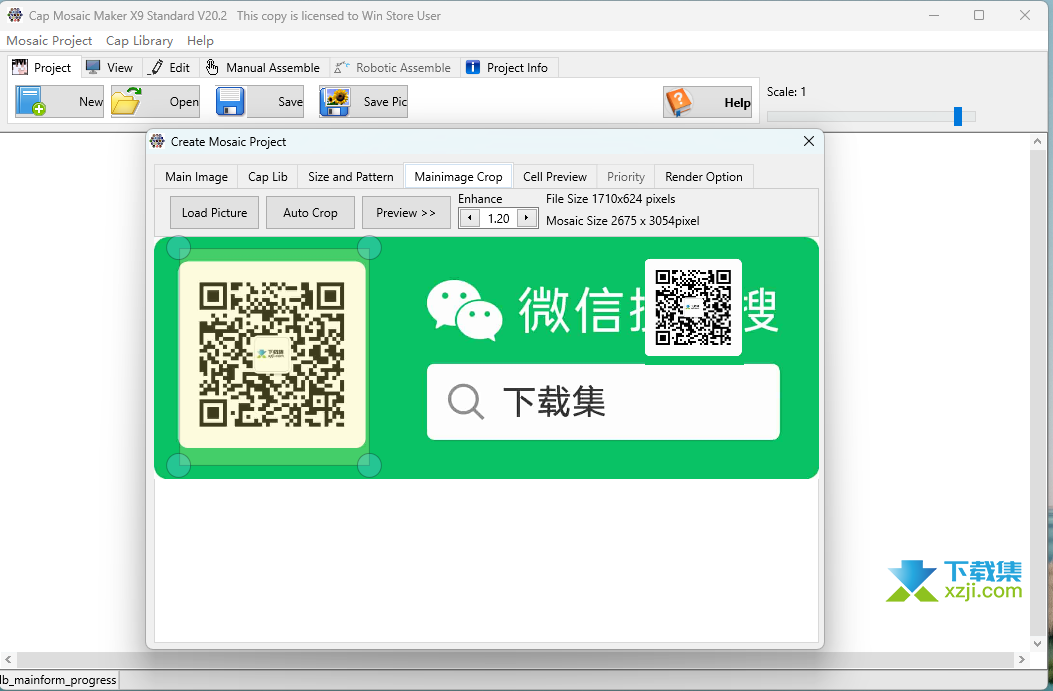
Task: Click the top-right crop handle
Action: click(x=369, y=248)
